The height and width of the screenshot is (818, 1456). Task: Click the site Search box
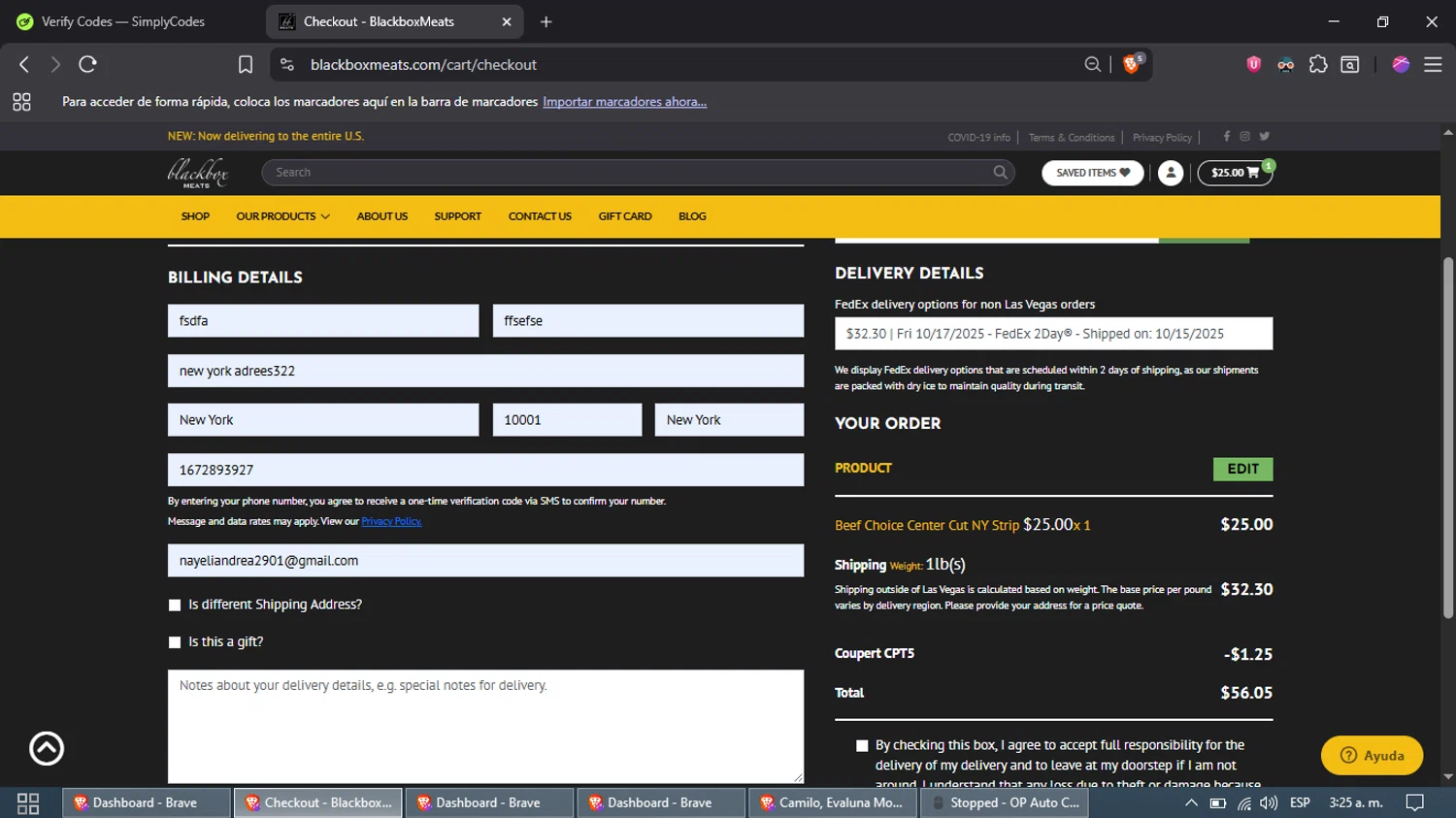pos(636,173)
